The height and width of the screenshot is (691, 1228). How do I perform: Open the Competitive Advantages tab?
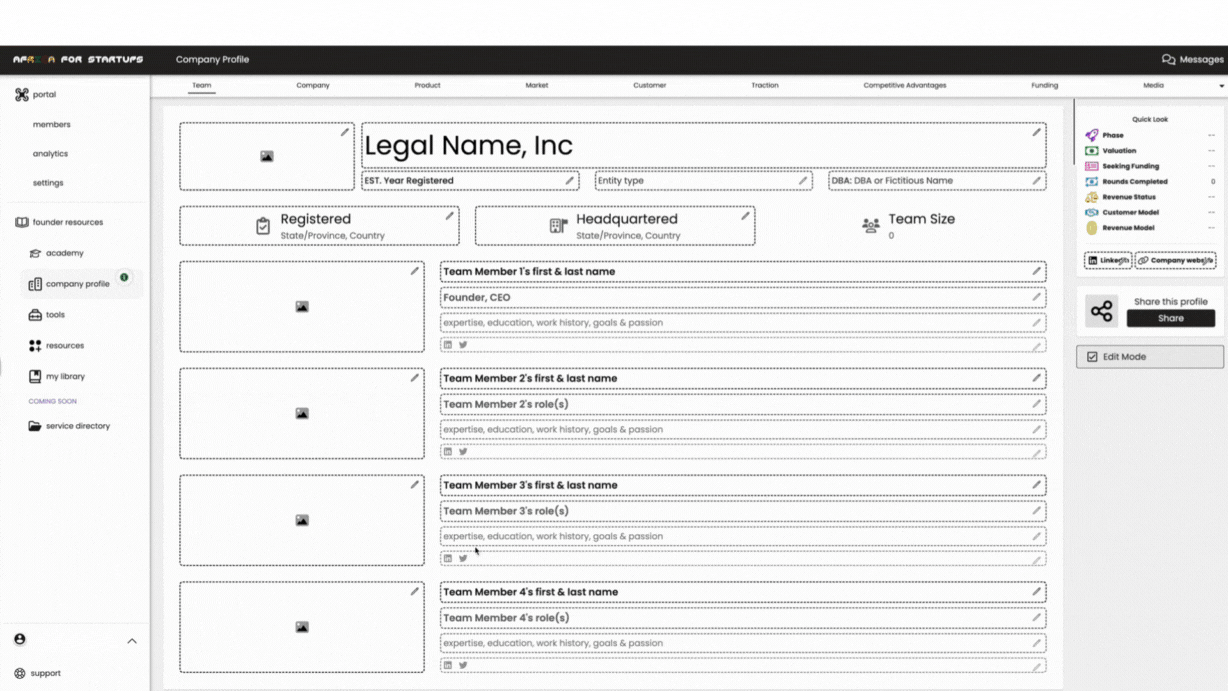pyautogui.click(x=904, y=85)
